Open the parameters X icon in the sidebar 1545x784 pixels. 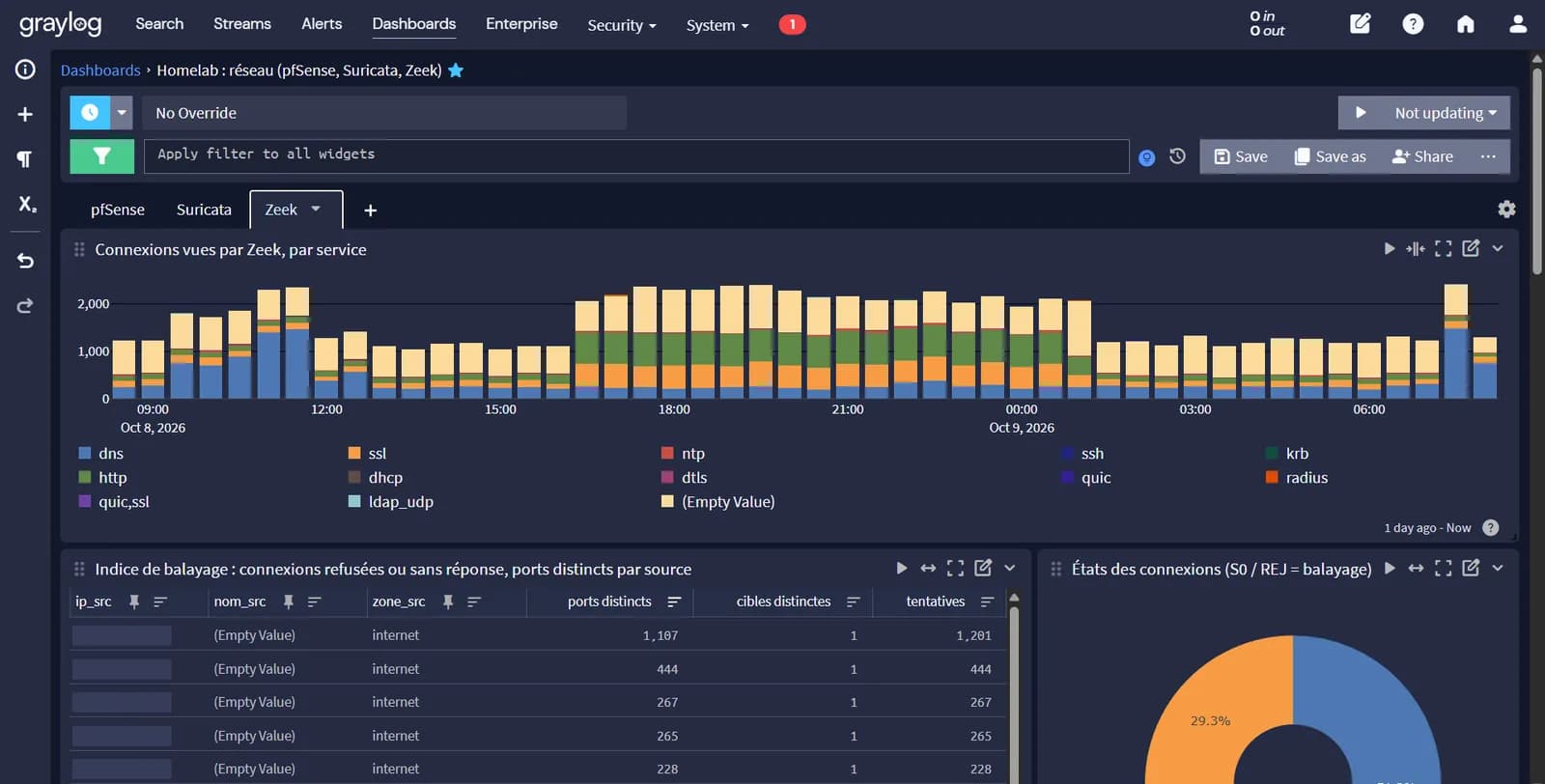click(x=26, y=204)
